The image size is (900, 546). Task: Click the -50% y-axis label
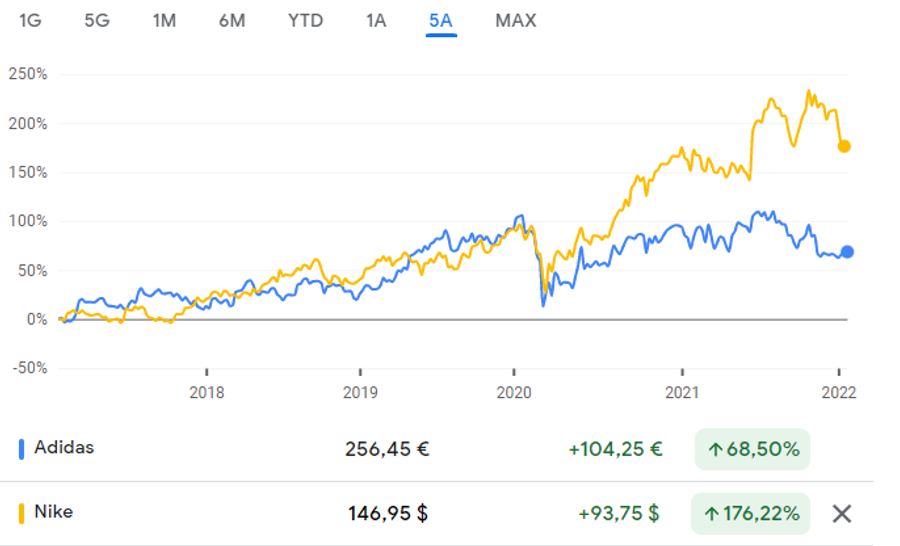pos(30,368)
